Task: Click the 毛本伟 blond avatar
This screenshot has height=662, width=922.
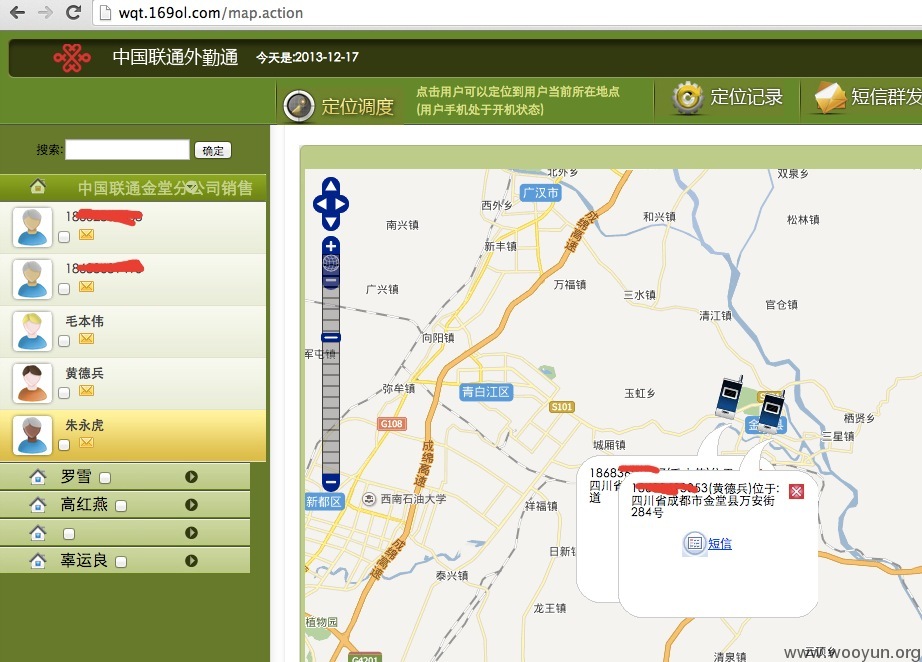Action: (32, 332)
